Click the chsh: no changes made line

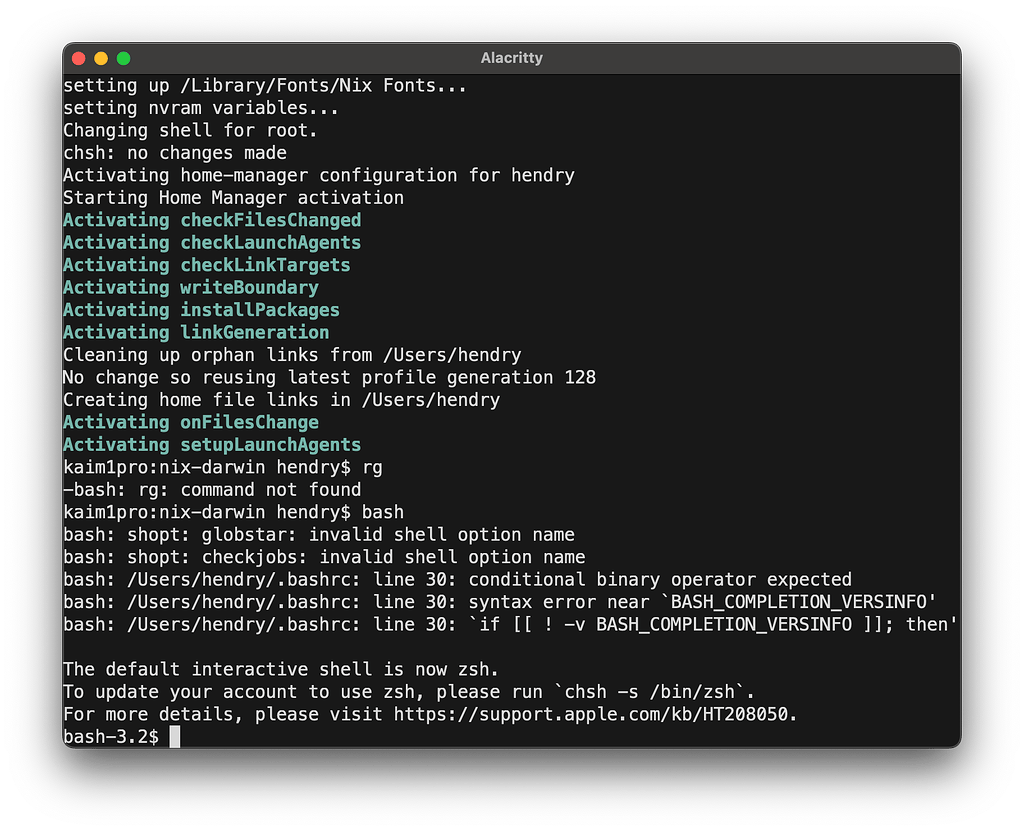pyautogui.click(x=175, y=152)
